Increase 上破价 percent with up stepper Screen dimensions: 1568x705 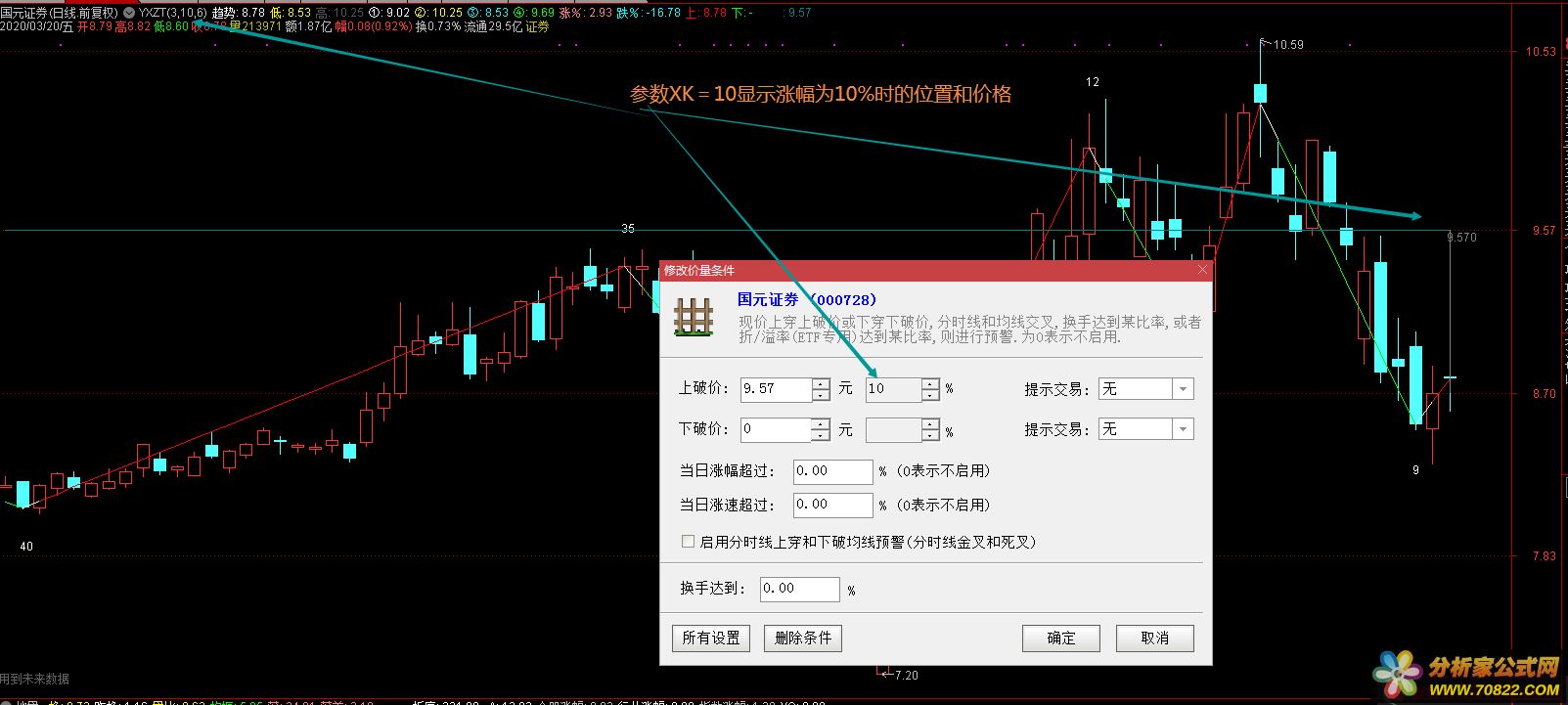point(930,384)
